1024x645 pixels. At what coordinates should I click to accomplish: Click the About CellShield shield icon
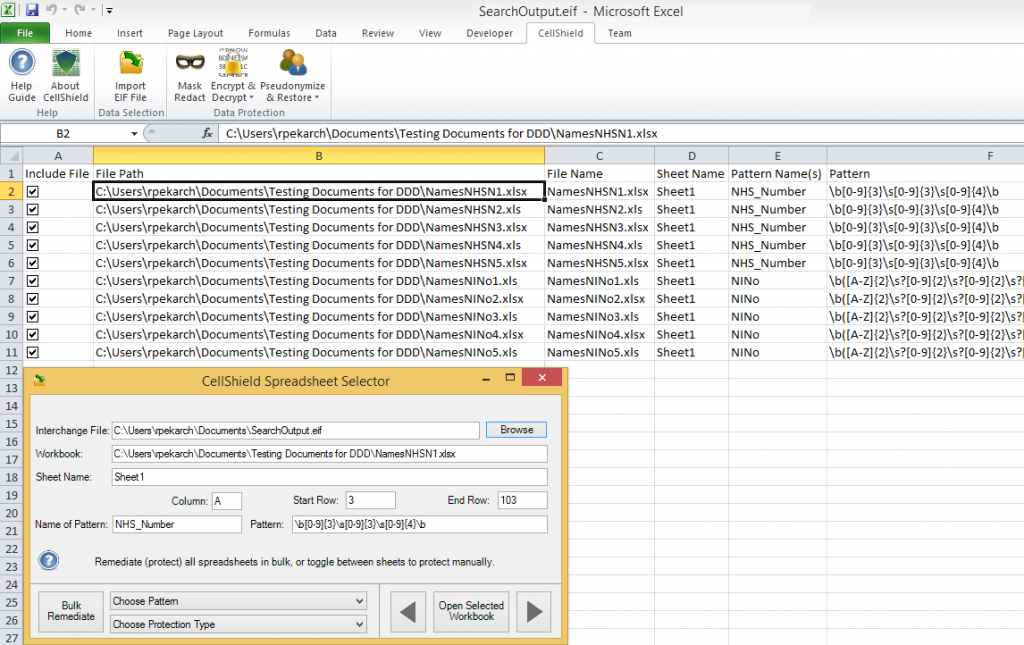click(65, 64)
